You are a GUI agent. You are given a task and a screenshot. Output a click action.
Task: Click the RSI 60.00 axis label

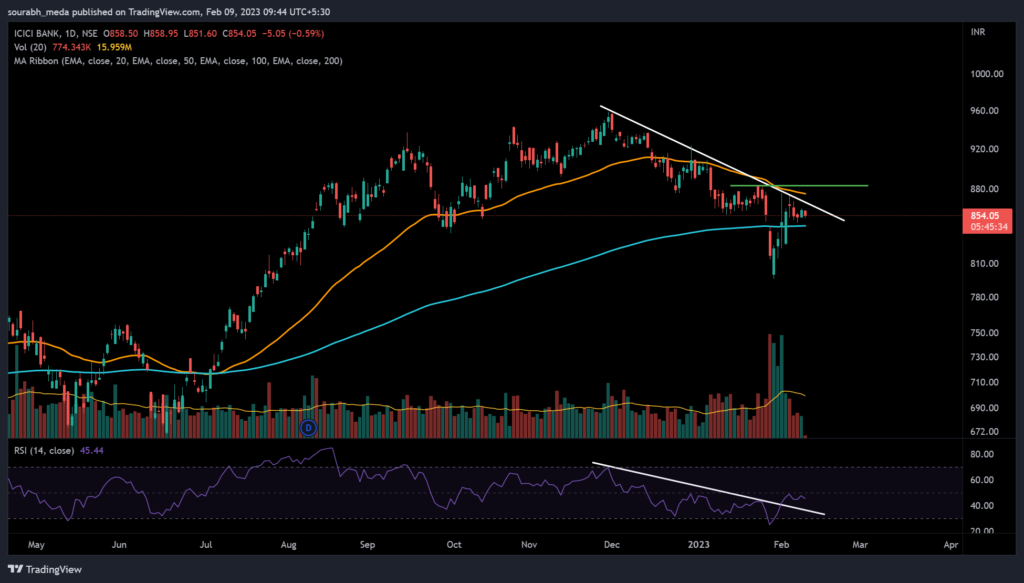(982, 480)
